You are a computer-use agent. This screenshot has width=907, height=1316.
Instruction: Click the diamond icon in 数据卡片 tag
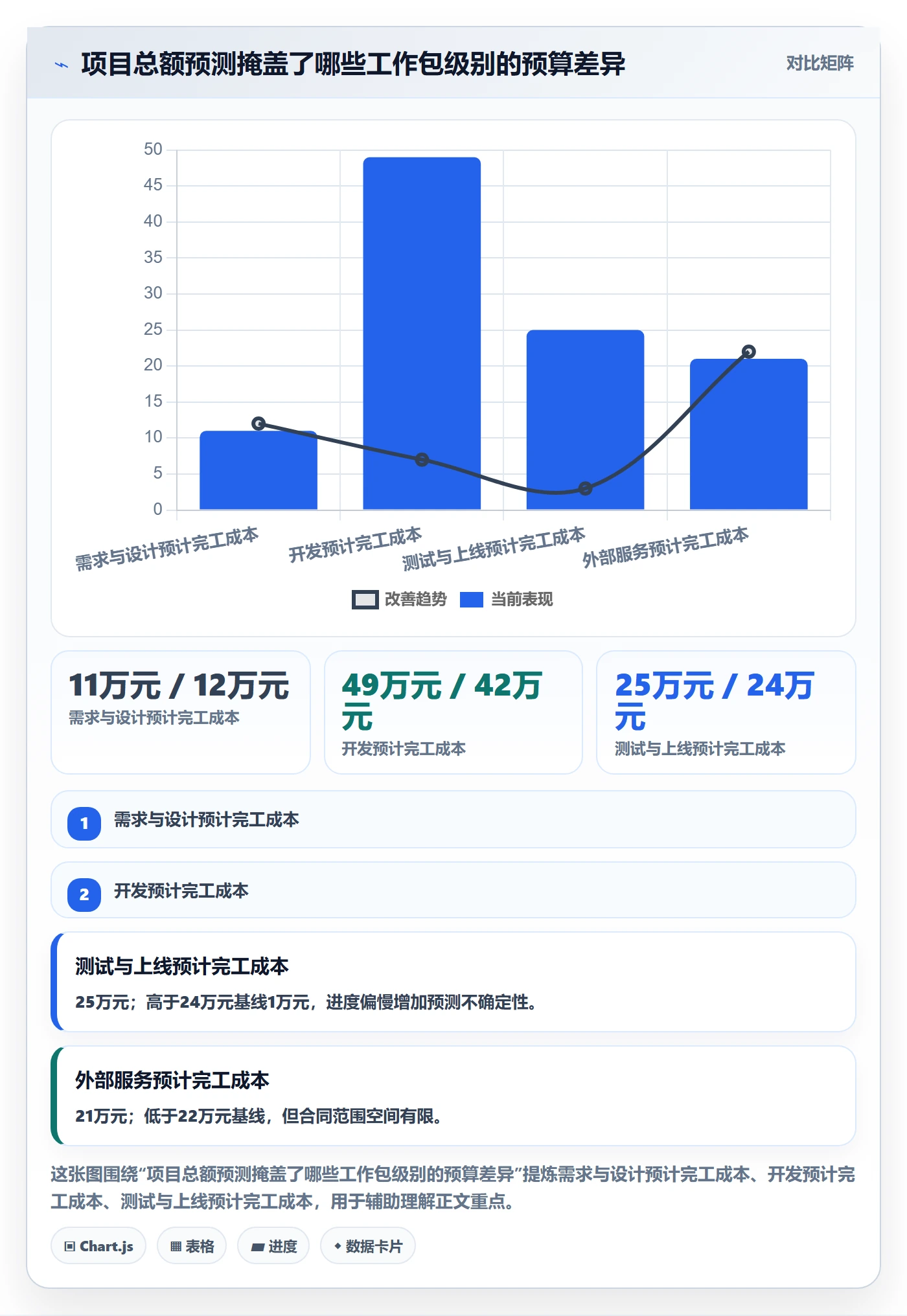click(338, 1246)
